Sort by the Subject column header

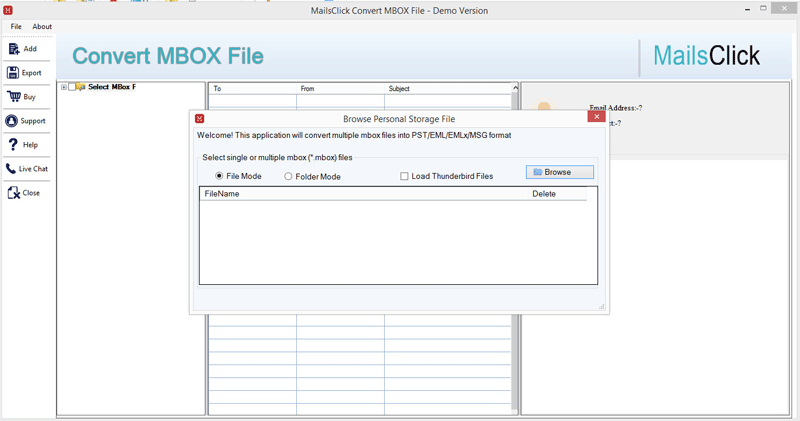tap(447, 89)
